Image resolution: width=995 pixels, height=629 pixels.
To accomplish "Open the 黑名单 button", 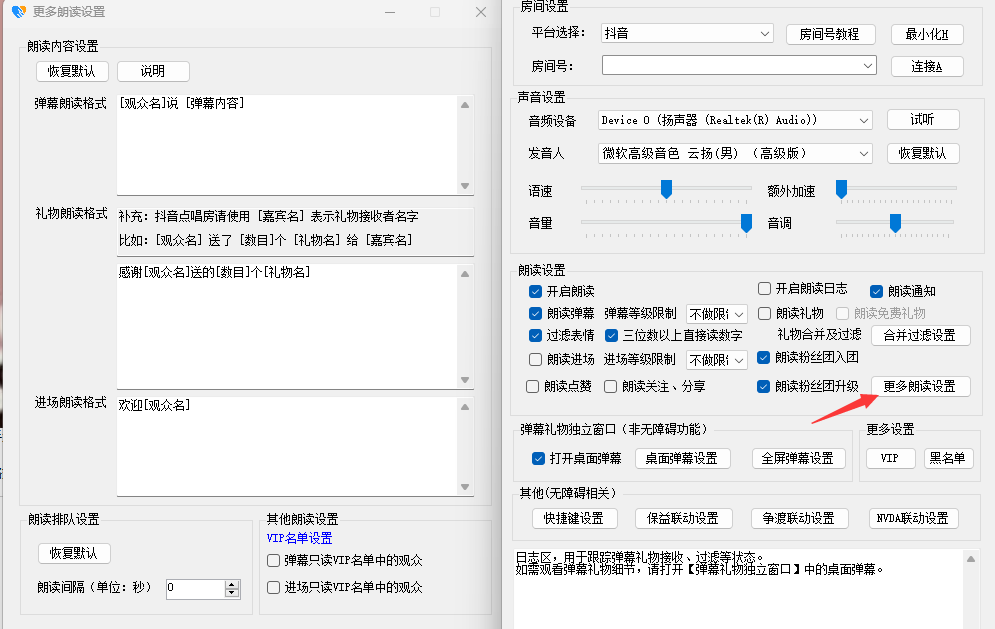I will pyautogui.click(x=948, y=458).
